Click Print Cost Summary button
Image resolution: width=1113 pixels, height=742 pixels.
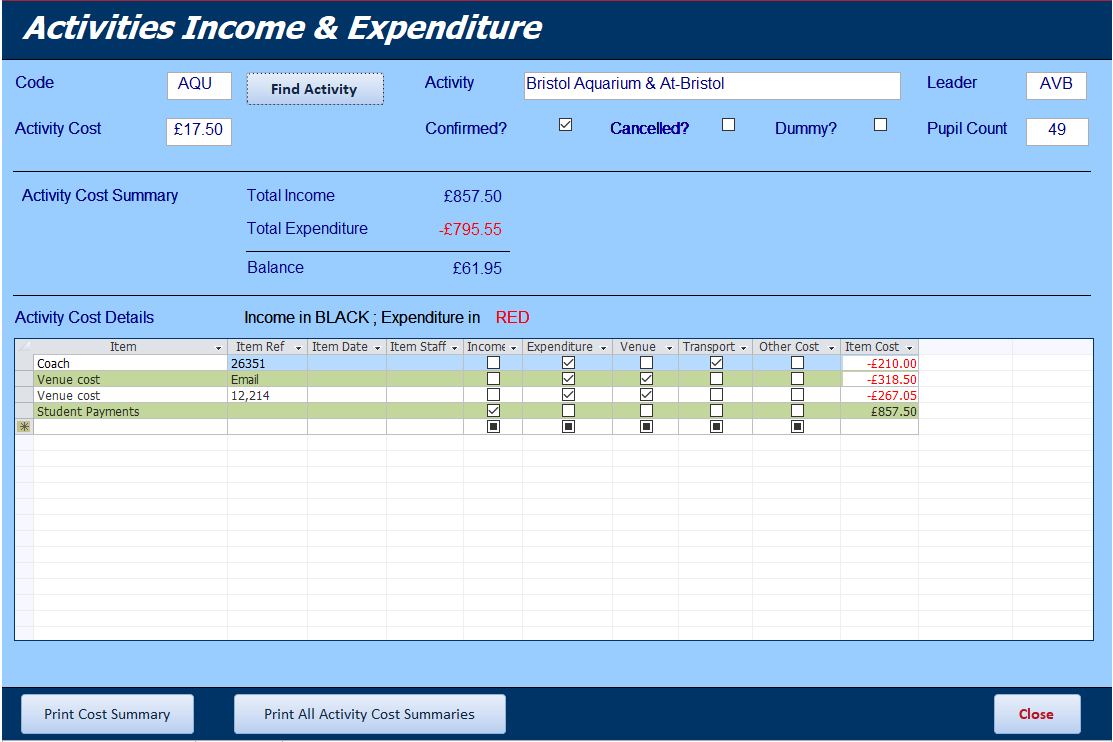pos(107,714)
